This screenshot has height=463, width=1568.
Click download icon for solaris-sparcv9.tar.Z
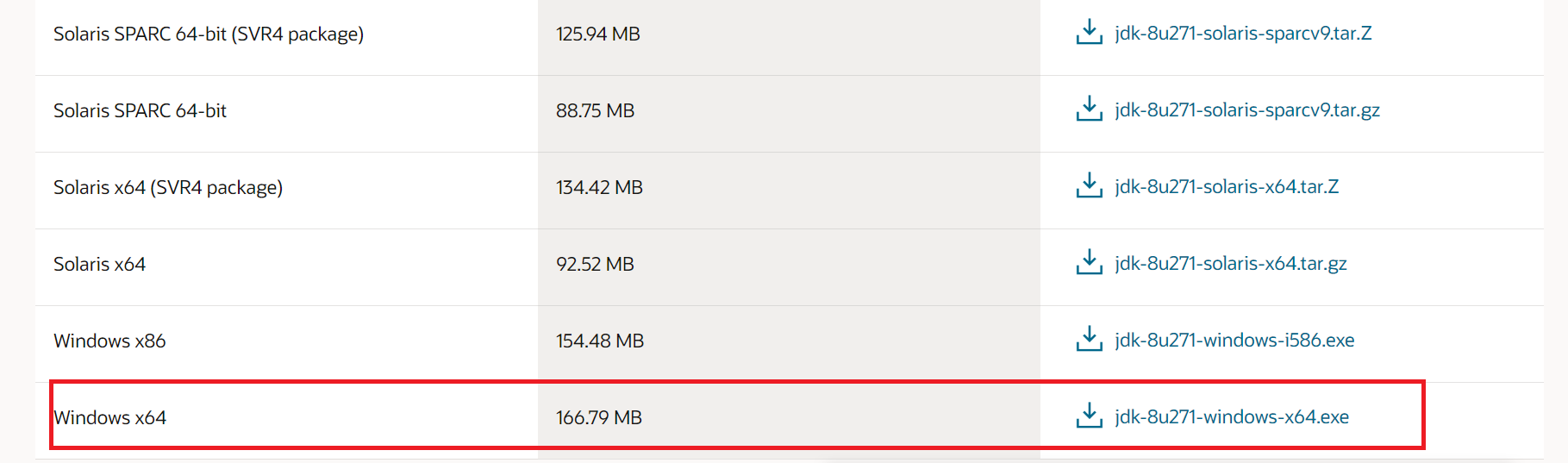pyautogui.click(x=1089, y=33)
